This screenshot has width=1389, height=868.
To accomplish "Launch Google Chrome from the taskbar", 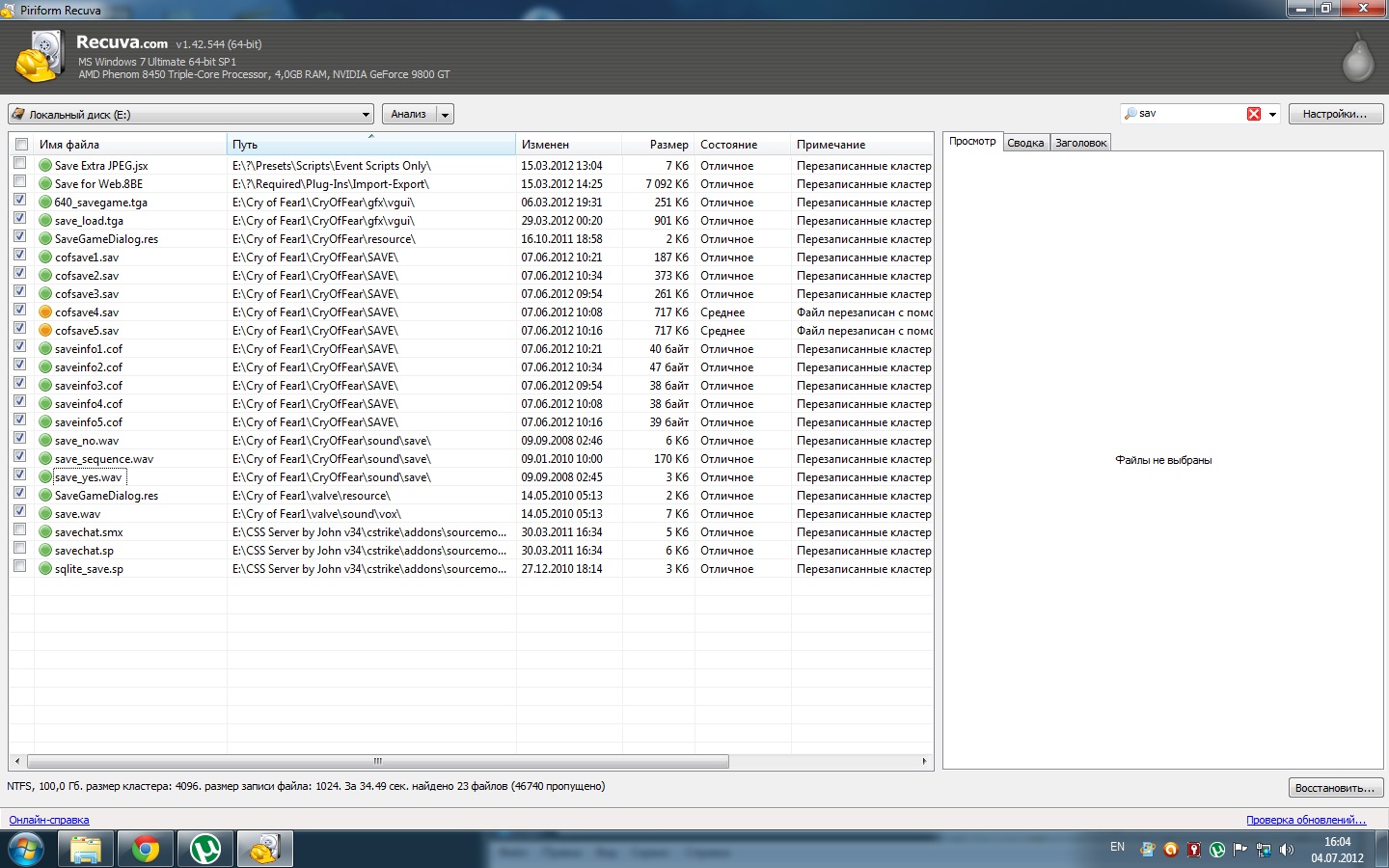I will 146,850.
